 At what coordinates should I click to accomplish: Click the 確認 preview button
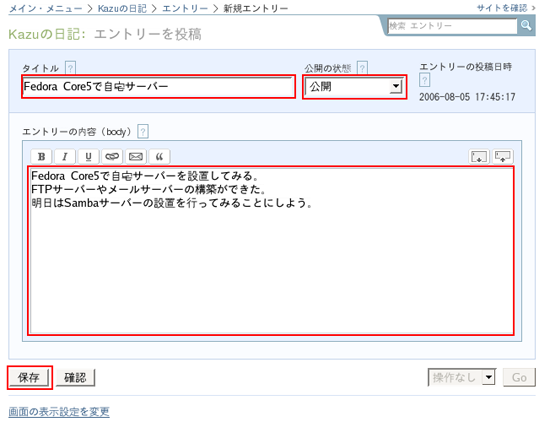75,377
